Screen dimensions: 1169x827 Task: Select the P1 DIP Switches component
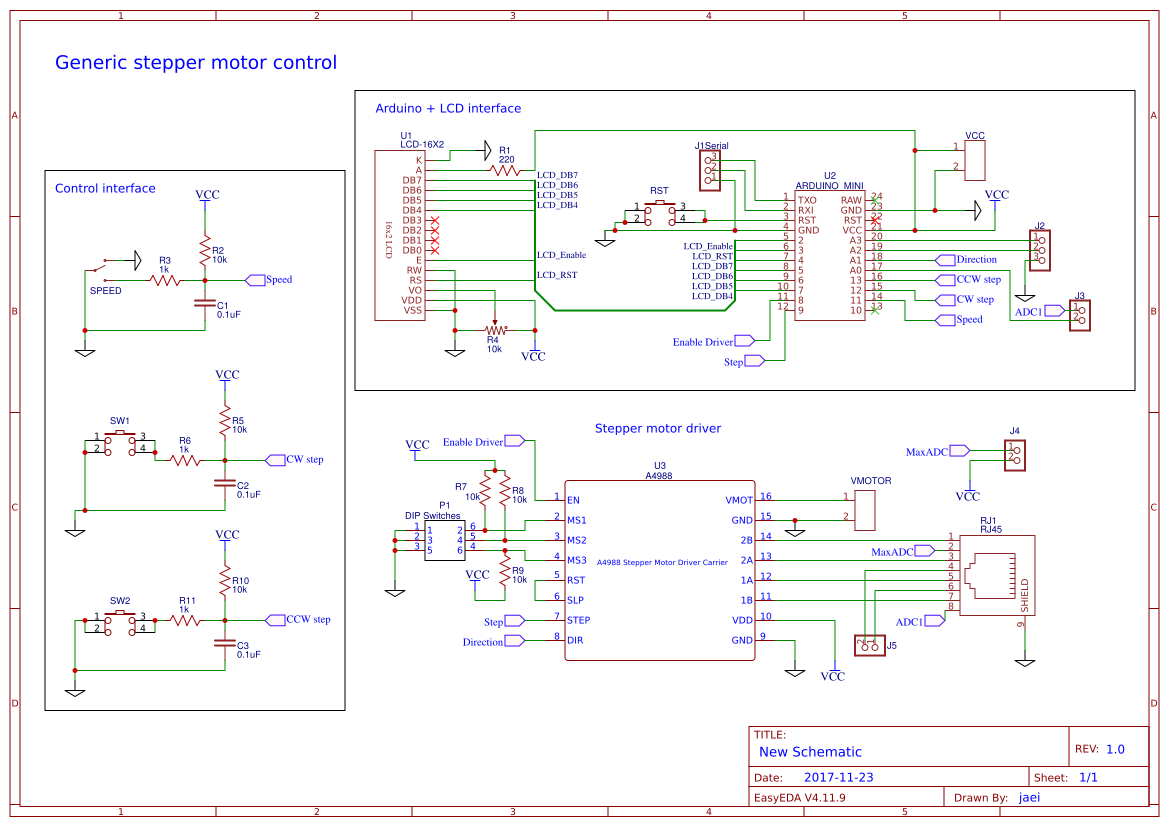pos(443,542)
